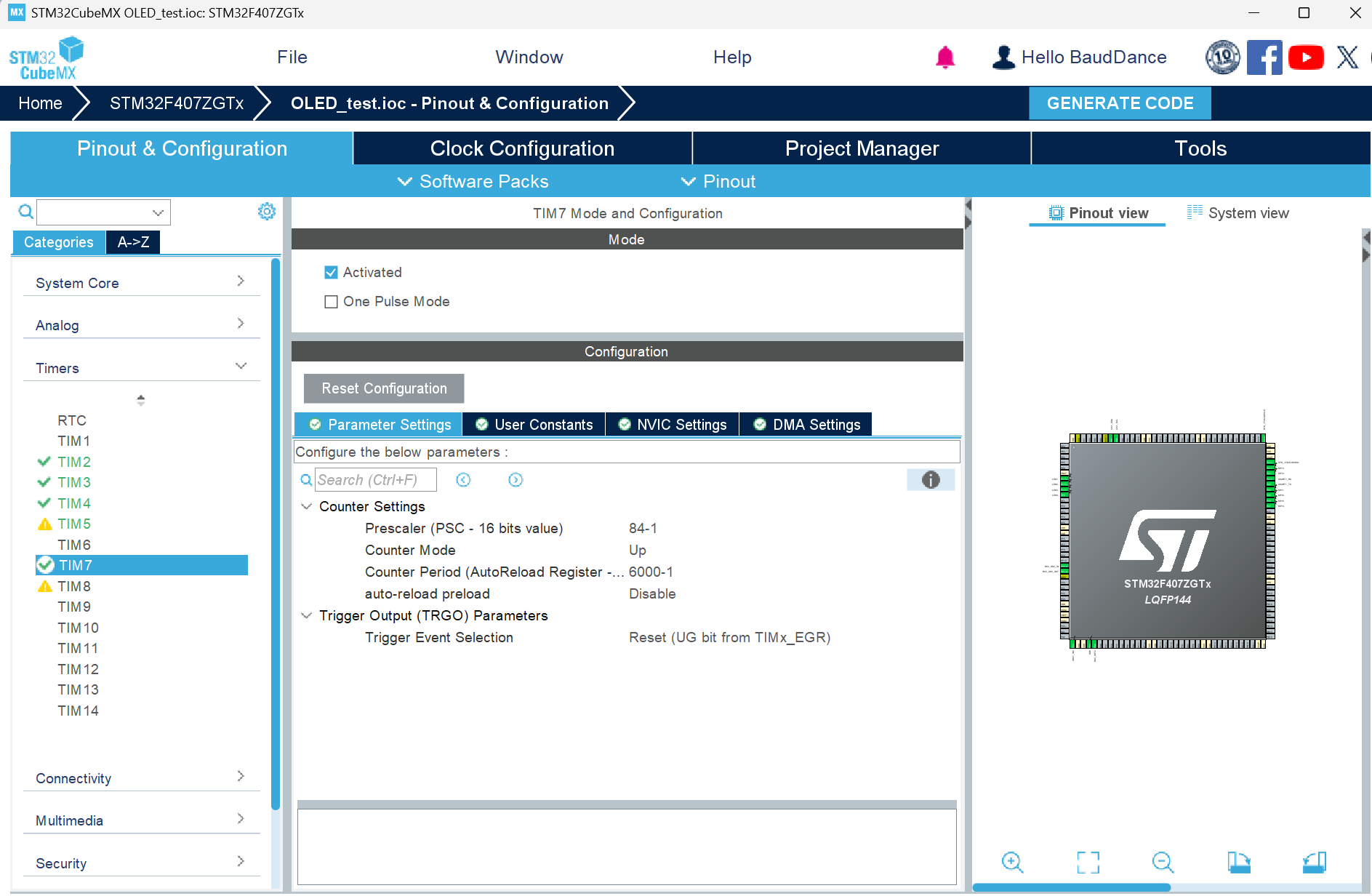Zoom out of the chip pinout
Screen dimensions: 1372x896
[x=1163, y=863]
